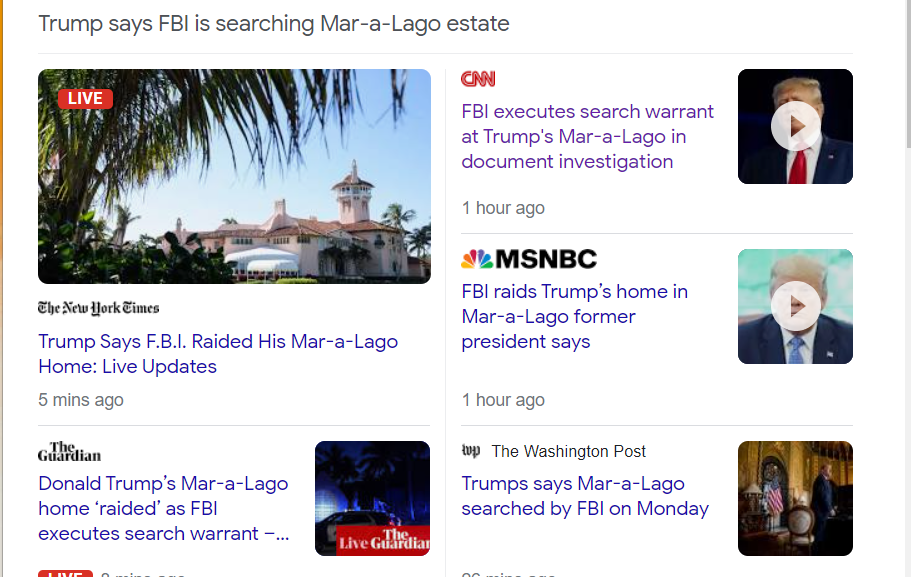Click the MSNBC peacock logo
The height and width of the screenshot is (577, 911).
(477, 259)
